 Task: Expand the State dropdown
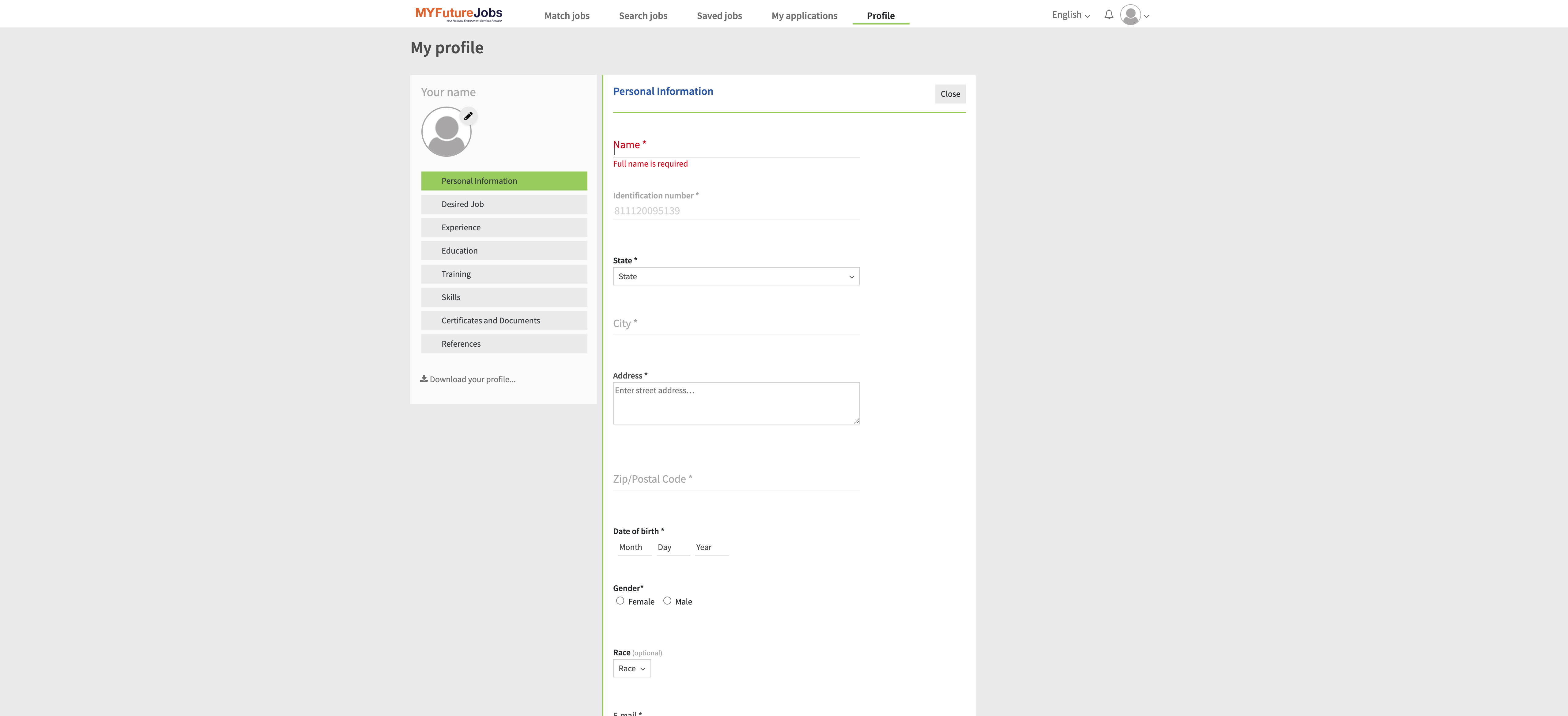pos(735,277)
